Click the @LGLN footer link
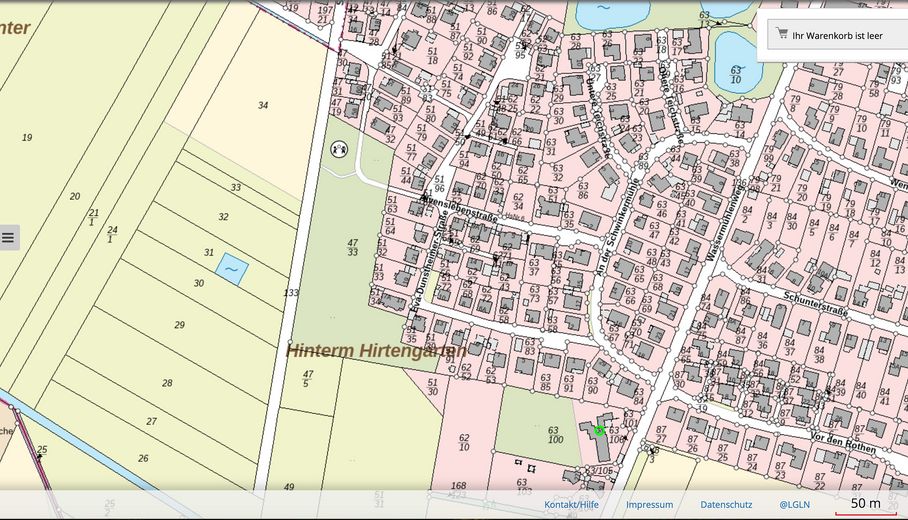The height and width of the screenshot is (520, 908). pos(794,505)
